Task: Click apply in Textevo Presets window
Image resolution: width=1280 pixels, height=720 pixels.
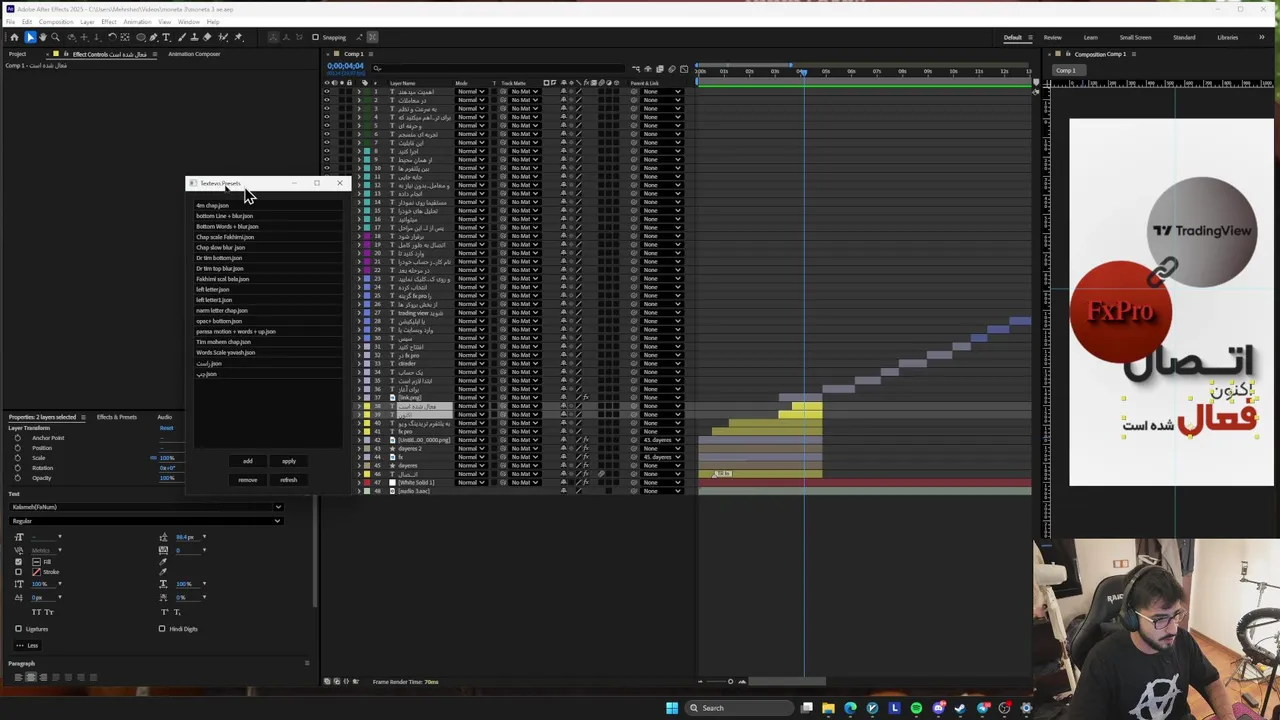Action: pos(289,461)
